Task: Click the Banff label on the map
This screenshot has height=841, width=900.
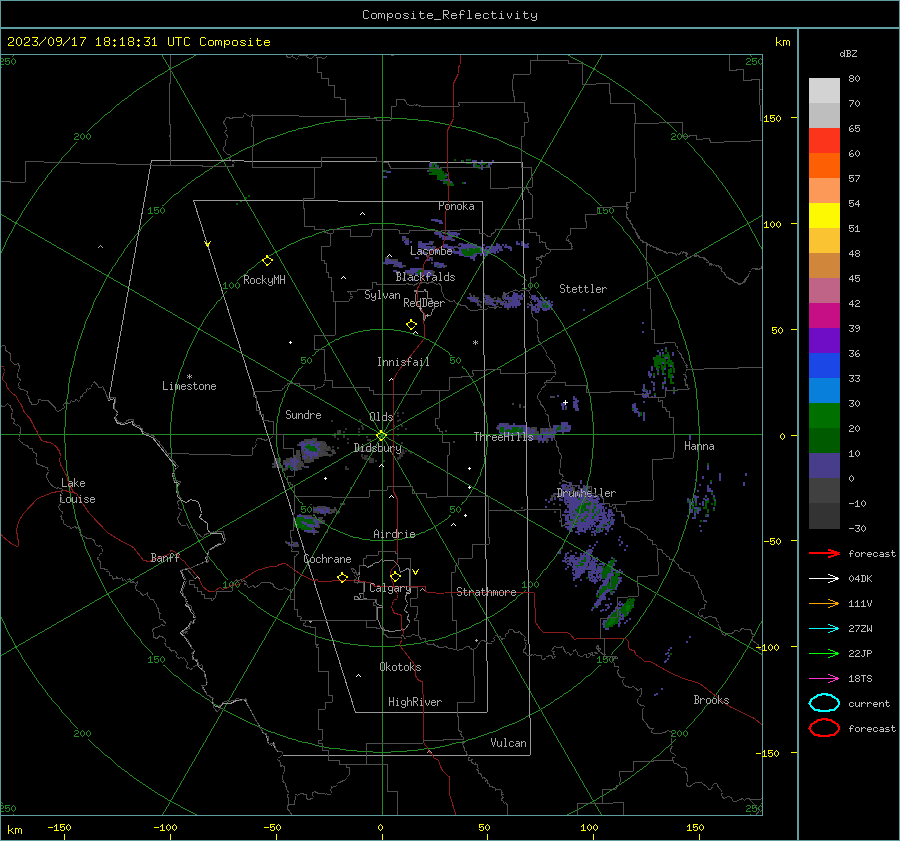Action: tap(165, 558)
